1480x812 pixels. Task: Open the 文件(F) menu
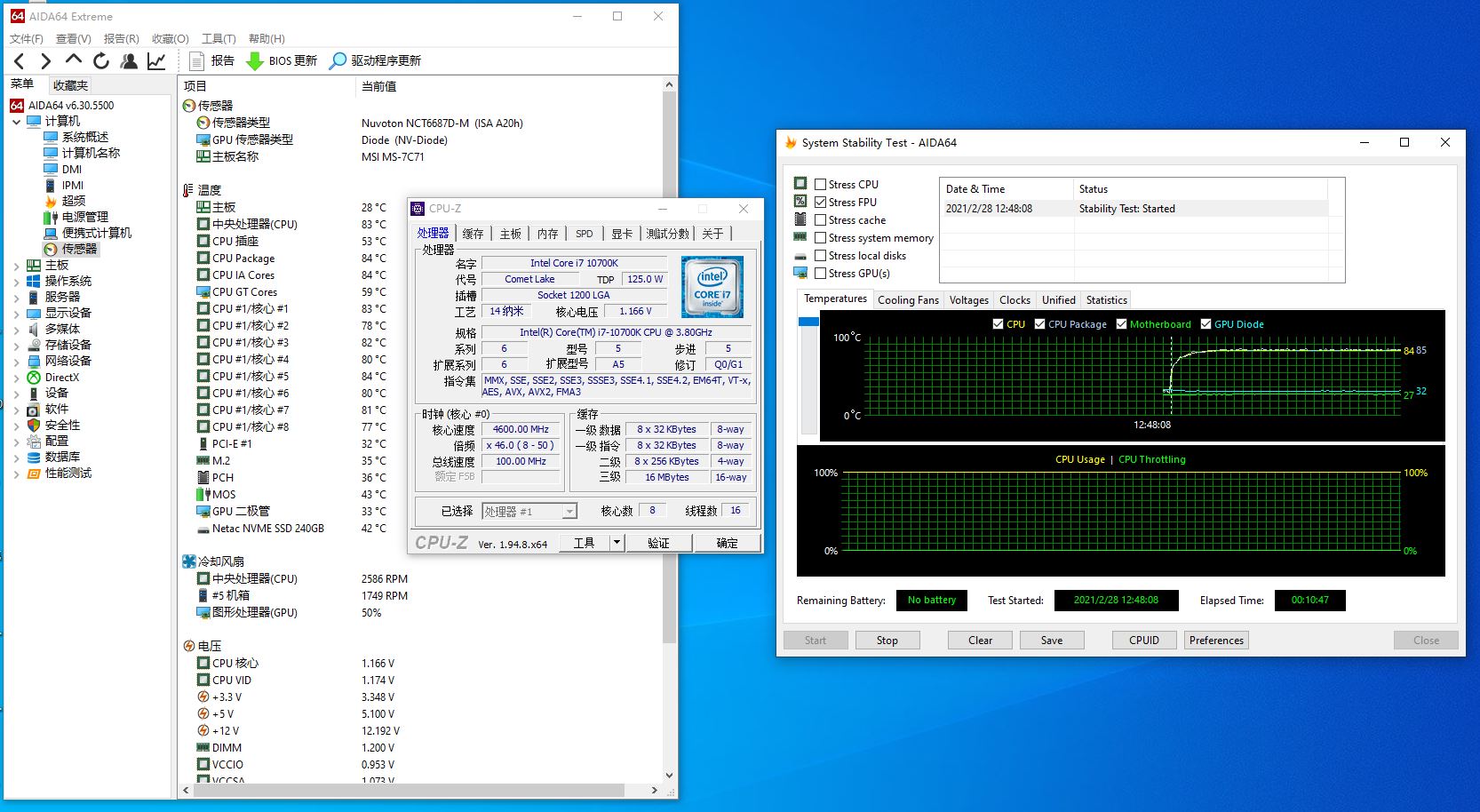point(27,39)
